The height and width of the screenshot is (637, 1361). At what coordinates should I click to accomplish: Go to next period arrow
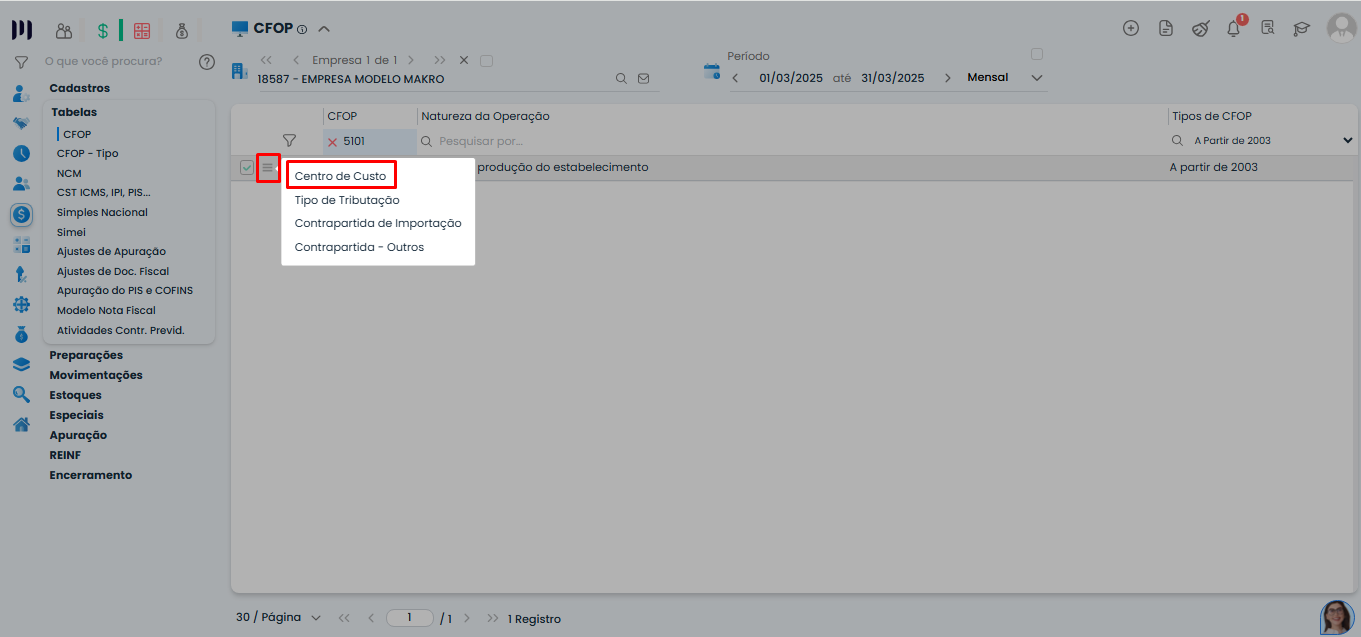948,78
